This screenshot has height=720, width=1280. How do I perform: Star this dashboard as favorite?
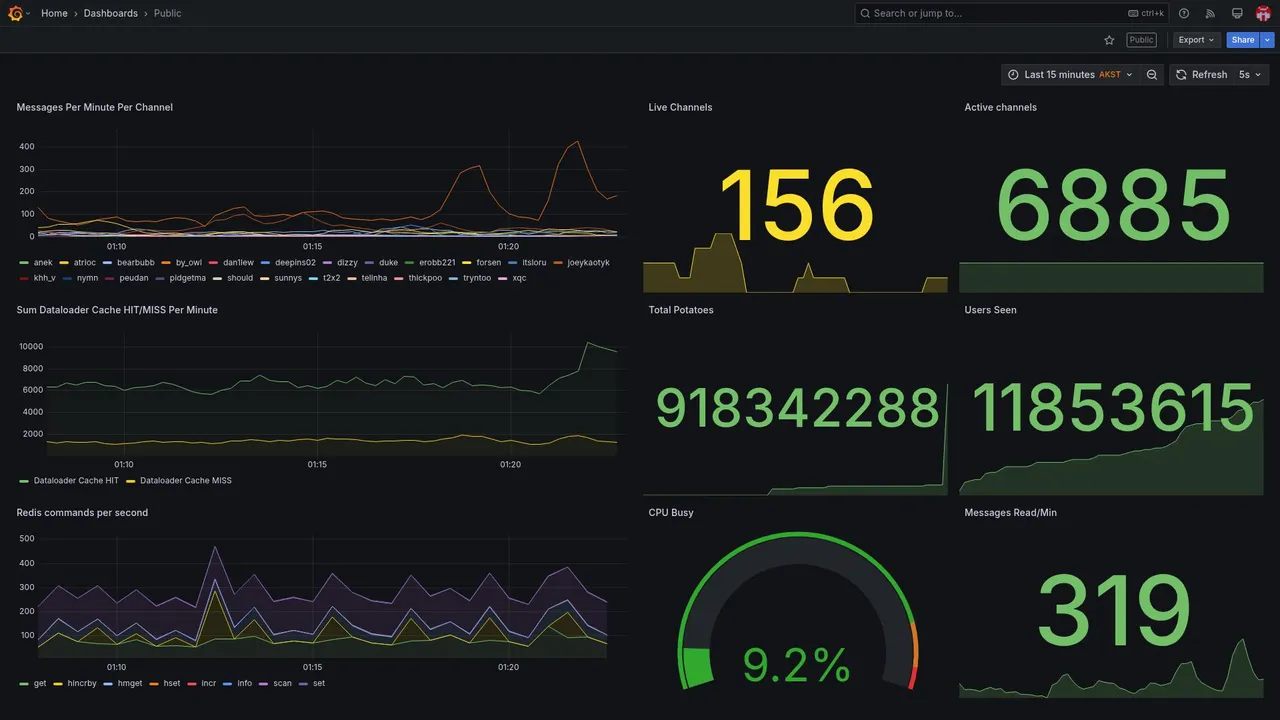[x=1109, y=40]
